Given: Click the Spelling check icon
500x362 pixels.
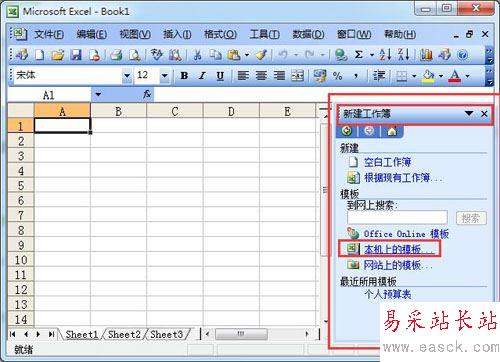Looking at the screenshot, I should point(156,55).
